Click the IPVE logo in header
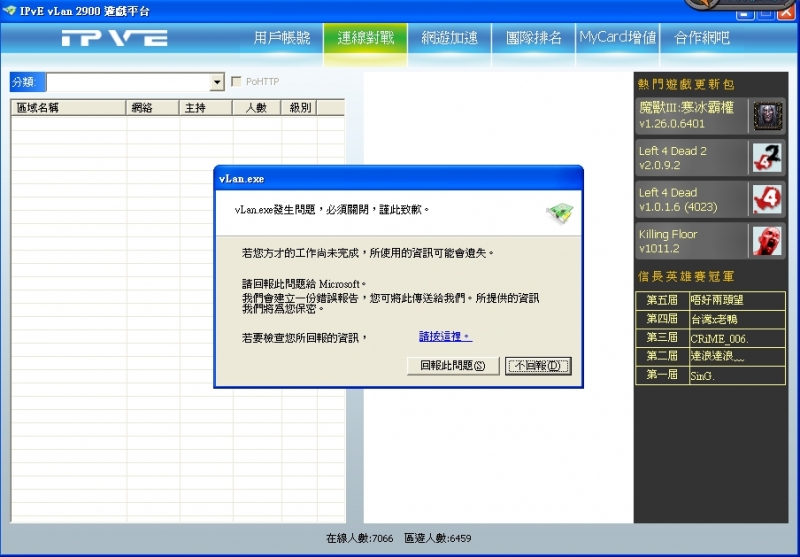The height and width of the screenshot is (557, 800). (115, 38)
